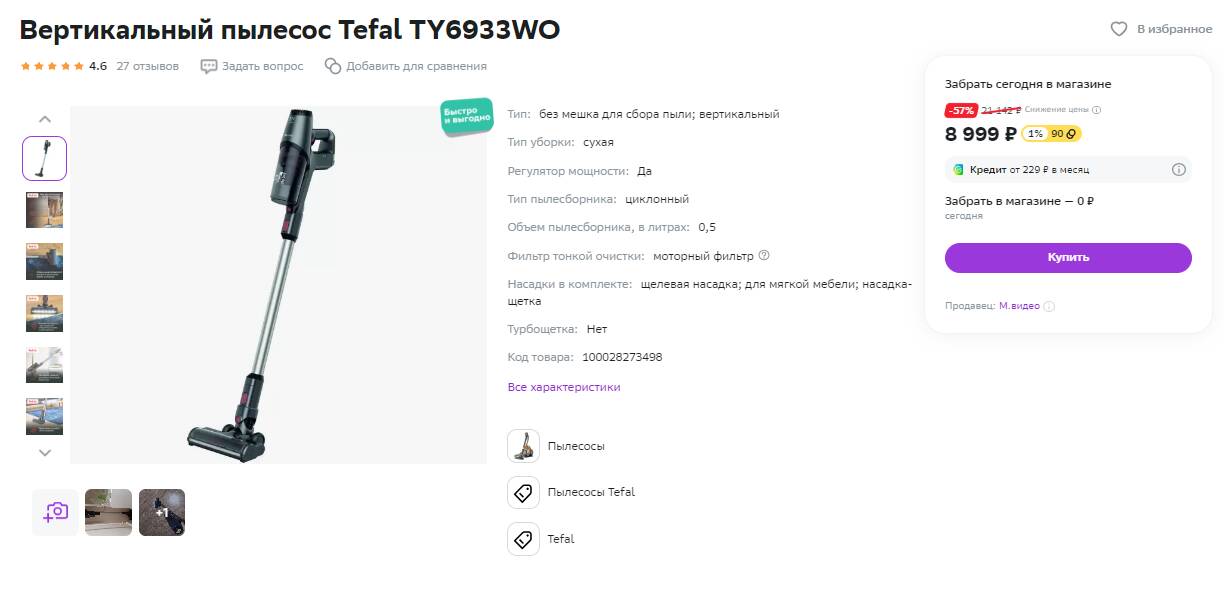Click the add photo camera icon

(x=55, y=512)
